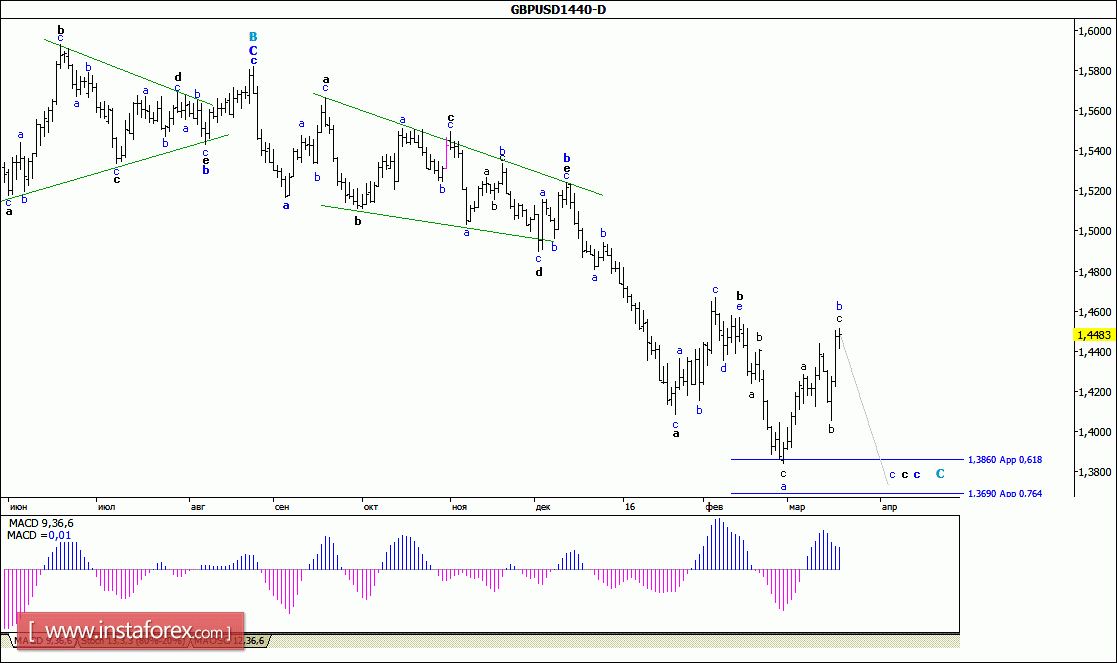This screenshot has width=1117, height=663.
Task: Open the MAOSC 12,36,6 indicator tab
Action: pos(229,641)
